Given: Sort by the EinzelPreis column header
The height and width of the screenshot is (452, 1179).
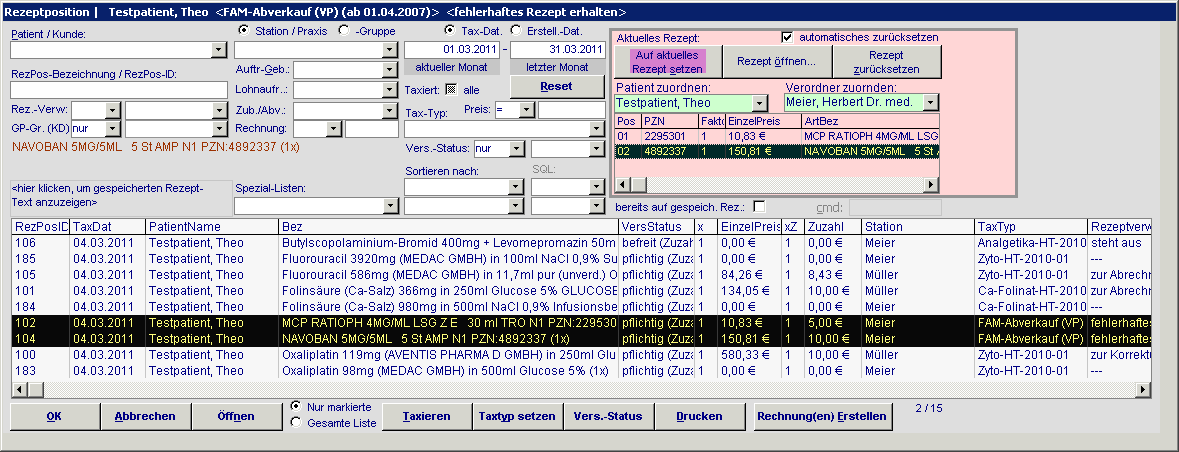Looking at the screenshot, I should pyautogui.click(x=750, y=226).
